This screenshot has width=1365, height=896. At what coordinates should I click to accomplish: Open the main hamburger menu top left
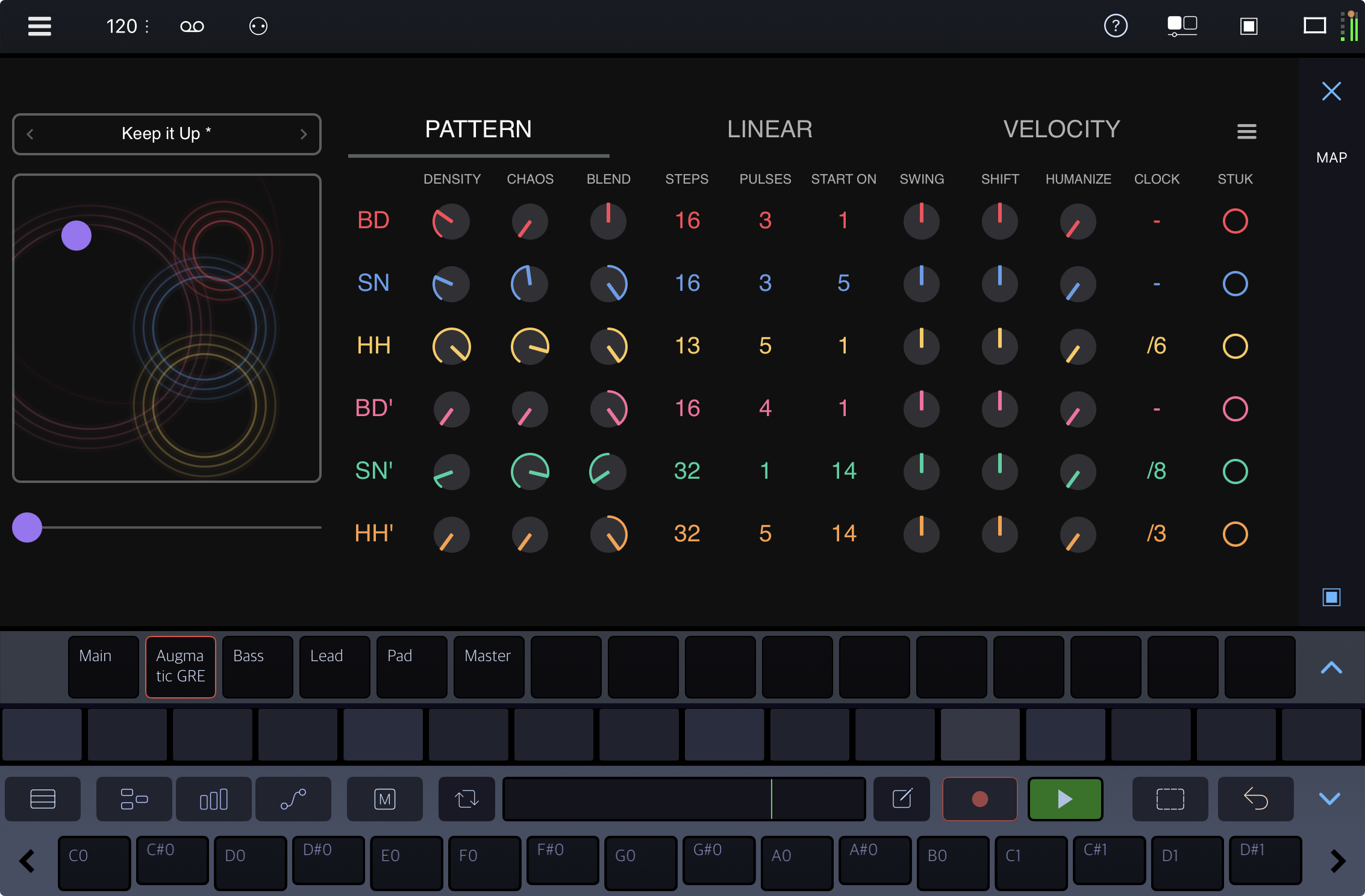click(39, 26)
